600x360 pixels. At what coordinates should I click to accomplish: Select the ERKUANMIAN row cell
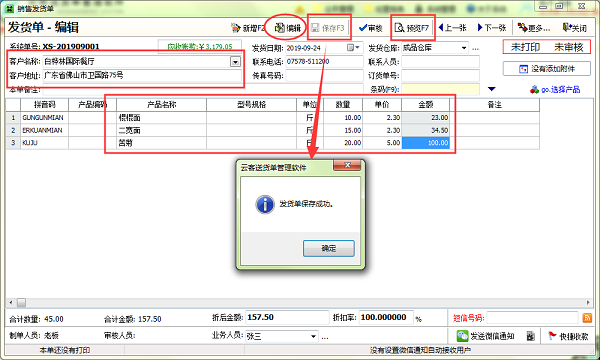coord(44,130)
